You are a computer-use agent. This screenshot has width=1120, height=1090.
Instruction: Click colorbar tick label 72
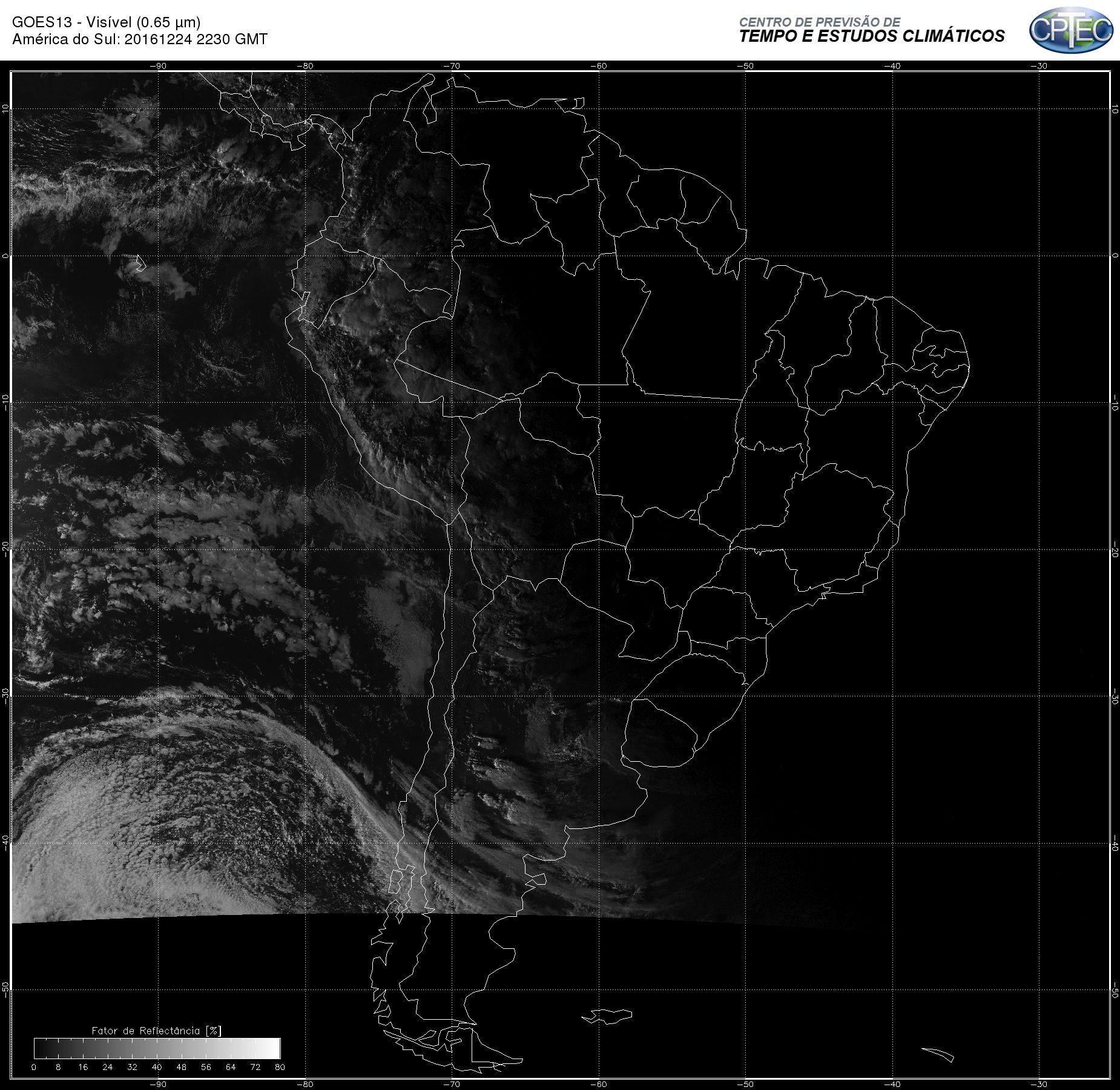pyautogui.click(x=255, y=1067)
